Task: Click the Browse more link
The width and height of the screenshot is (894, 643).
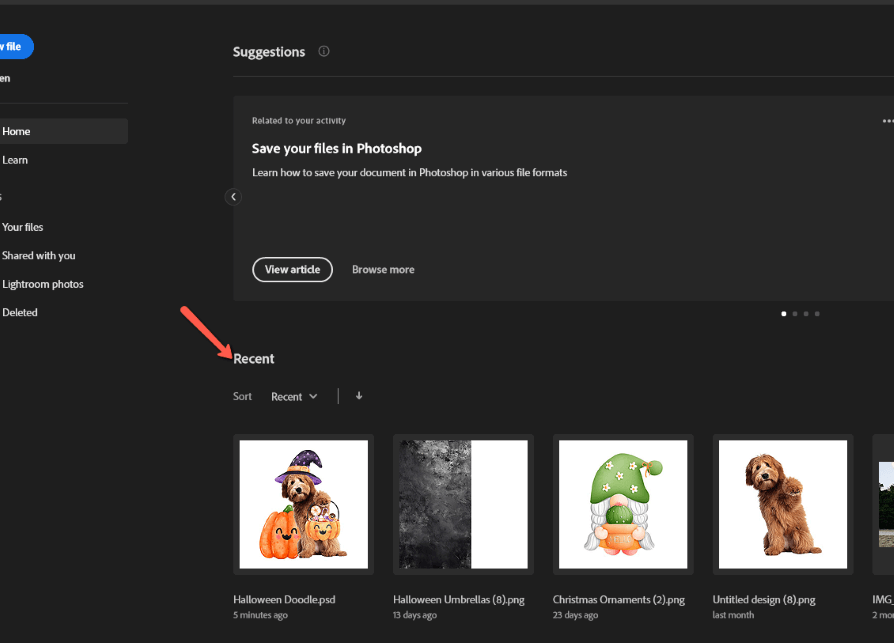Action: tap(383, 270)
